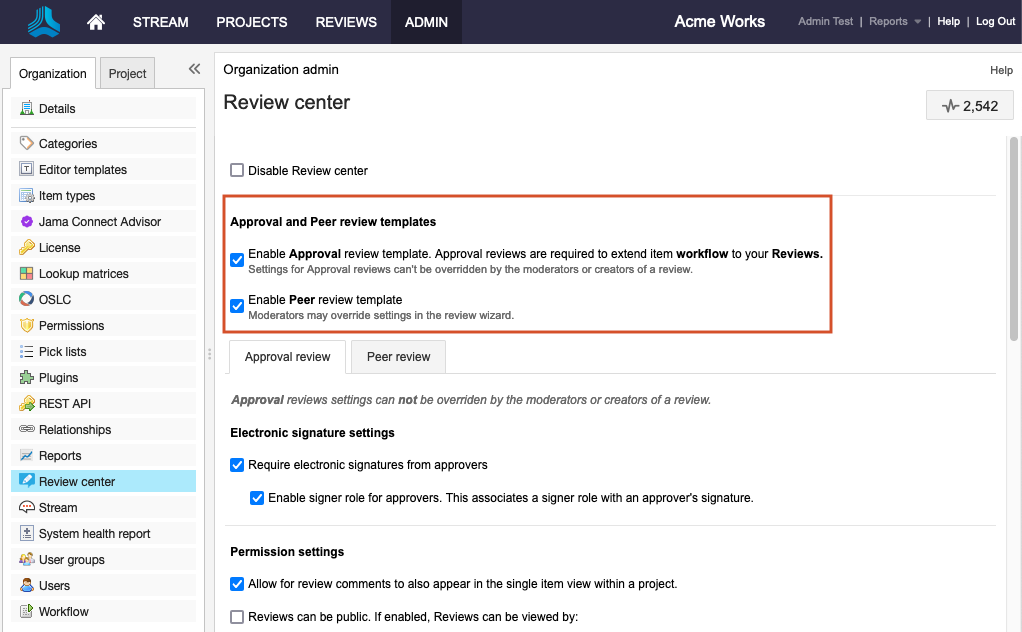
Task: Switch to the Project tab
Action: coord(128,74)
